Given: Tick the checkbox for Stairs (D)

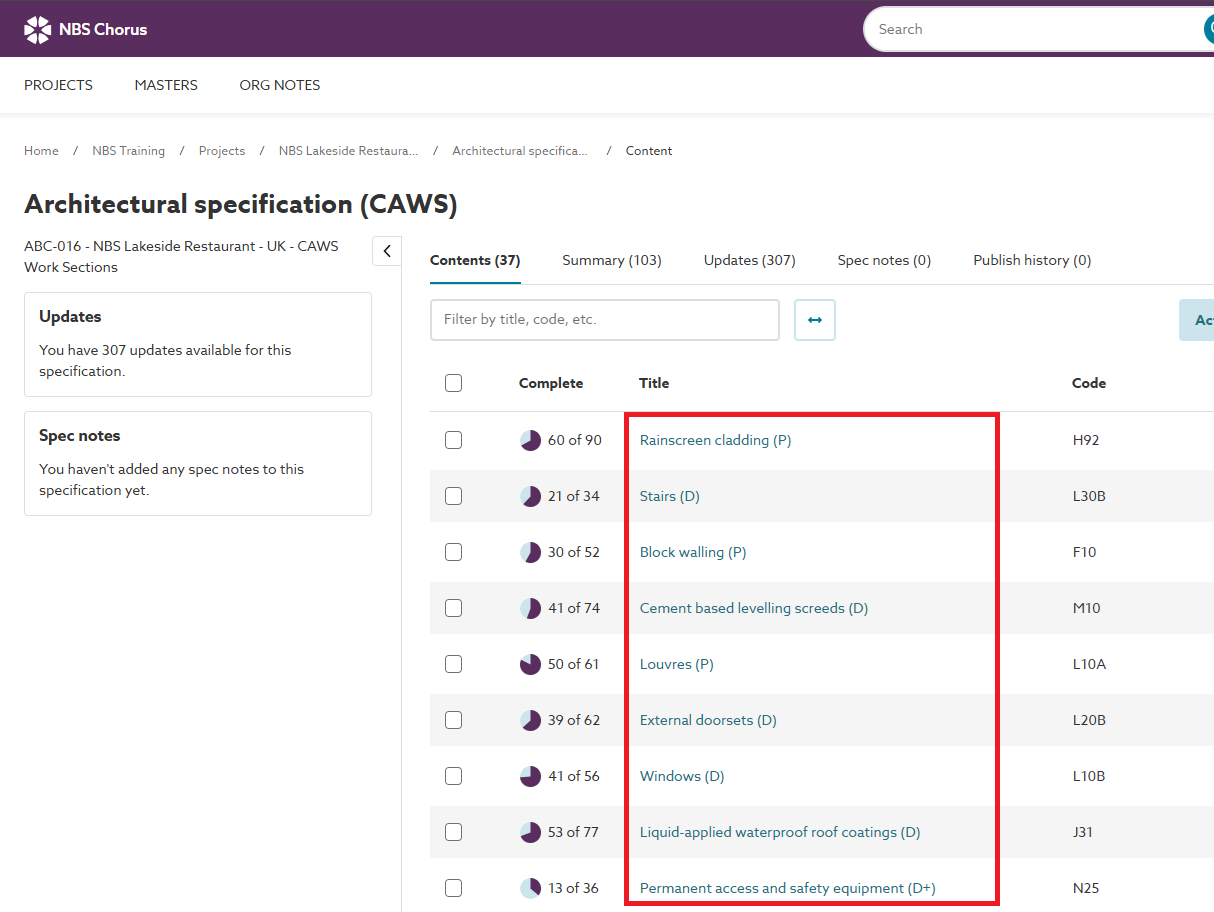Looking at the screenshot, I should pos(454,496).
